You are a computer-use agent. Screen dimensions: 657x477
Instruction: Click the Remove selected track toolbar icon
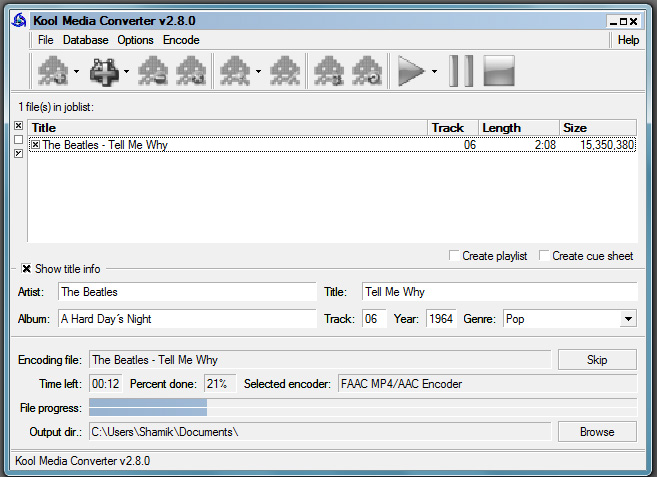click(153, 71)
